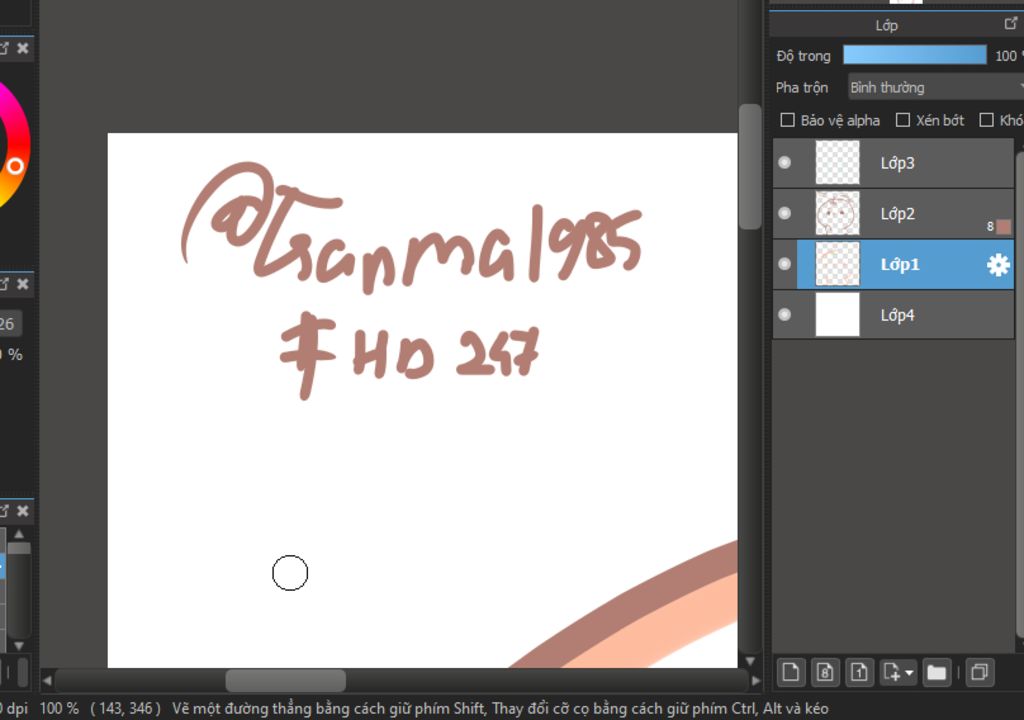Click the brush list scrollbar thumb

(19, 548)
